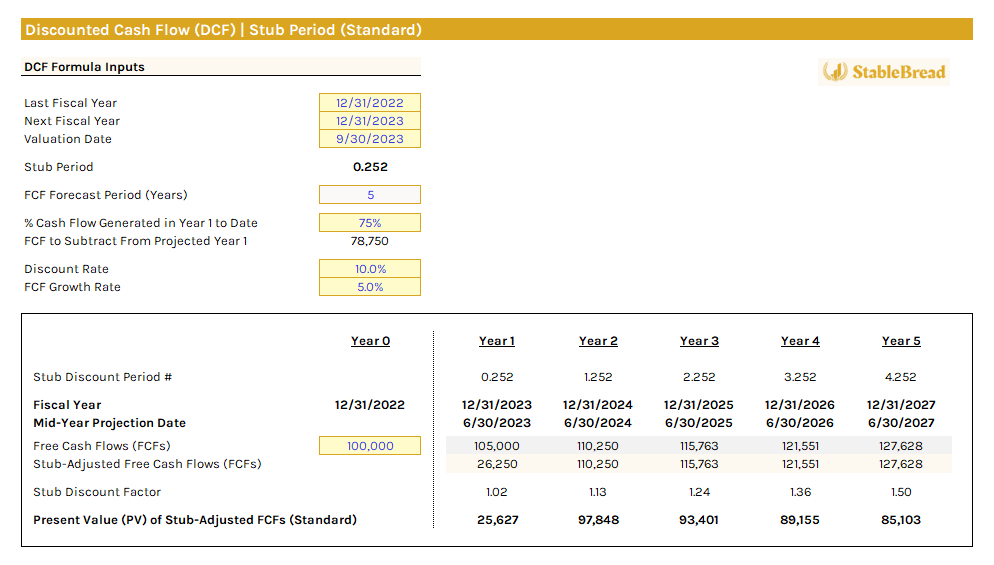The width and height of the screenshot is (994, 565).
Task: Click stub discount period 2.252
Action: tap(699, 377)
